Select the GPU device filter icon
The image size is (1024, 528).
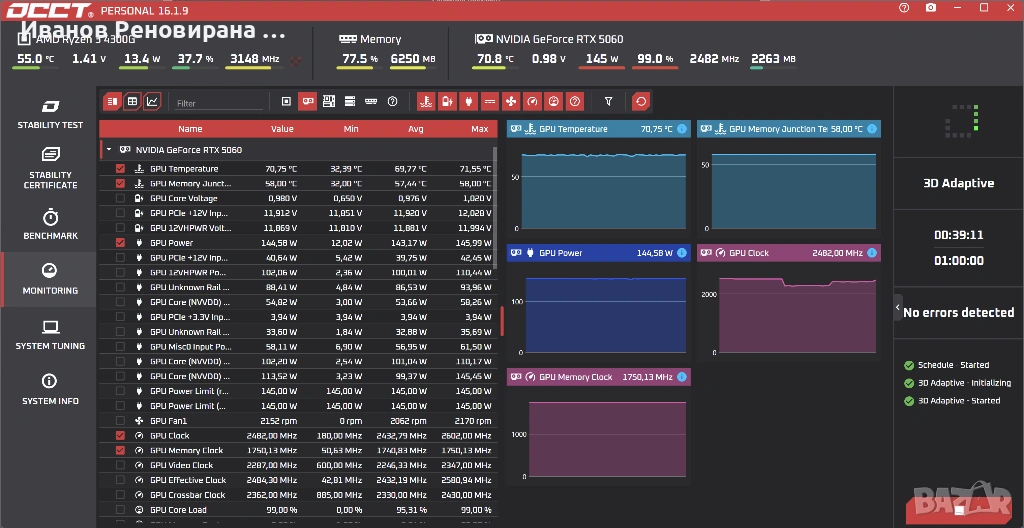pyautogui.click(x=308, y=101)
